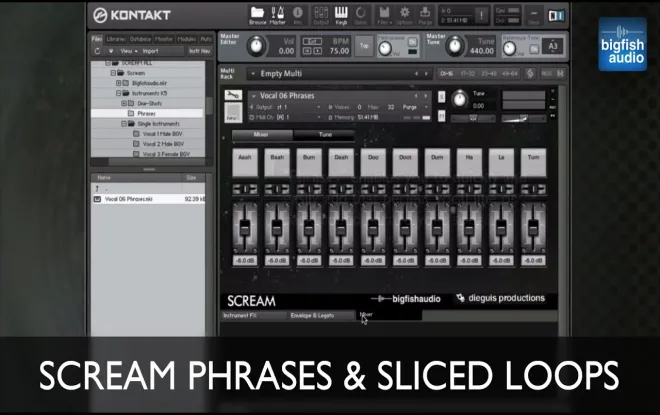Viewport: 660px width, 415px height.
Task: Open the Options gear icon
Action: 404,15
